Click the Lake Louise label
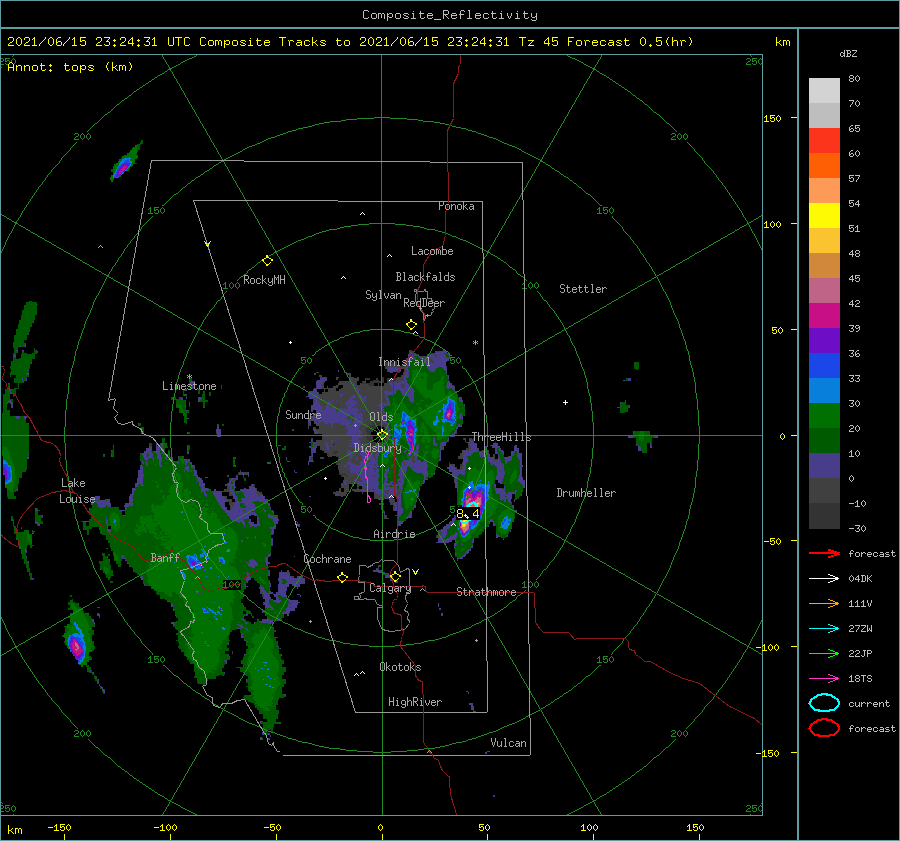 tap(77, 491)
